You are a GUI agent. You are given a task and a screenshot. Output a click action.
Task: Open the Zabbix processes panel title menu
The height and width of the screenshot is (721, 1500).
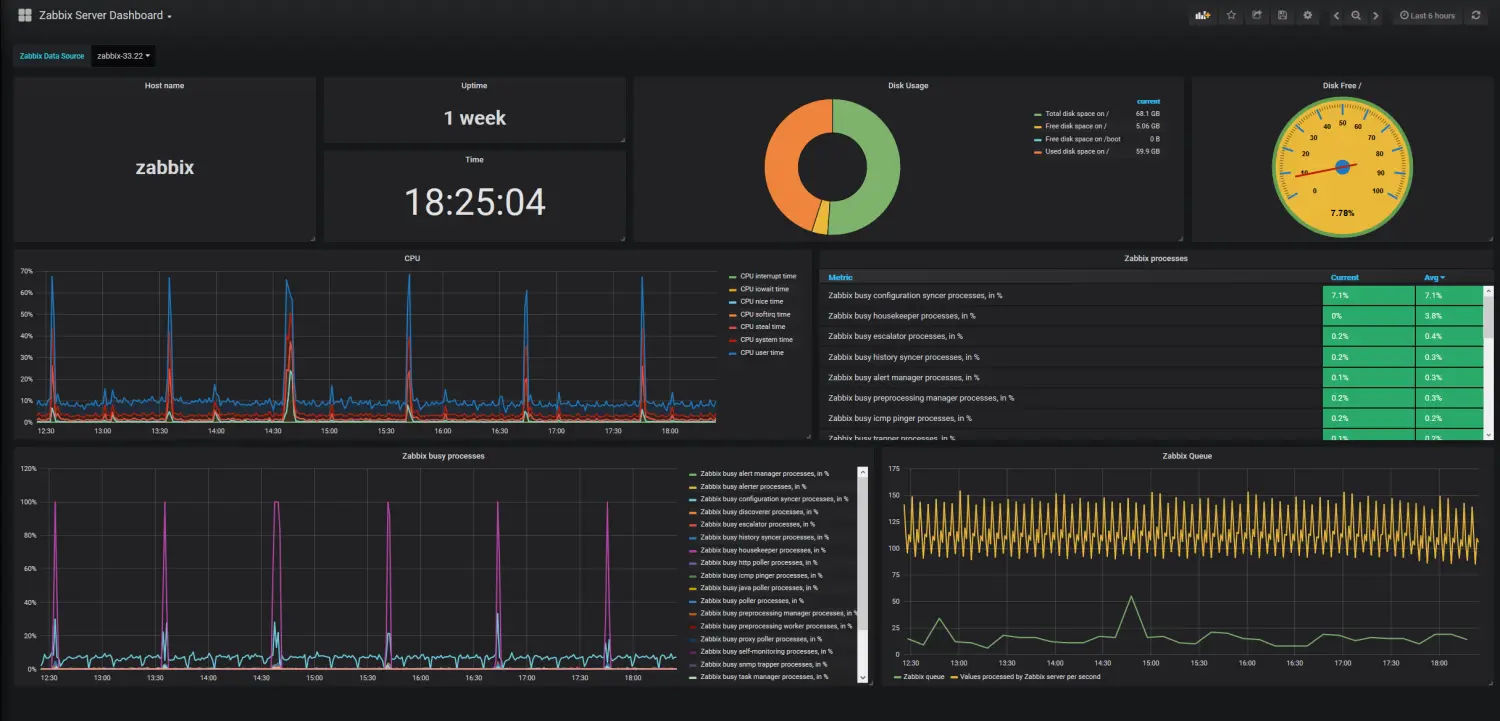(x=1155, y=258)
